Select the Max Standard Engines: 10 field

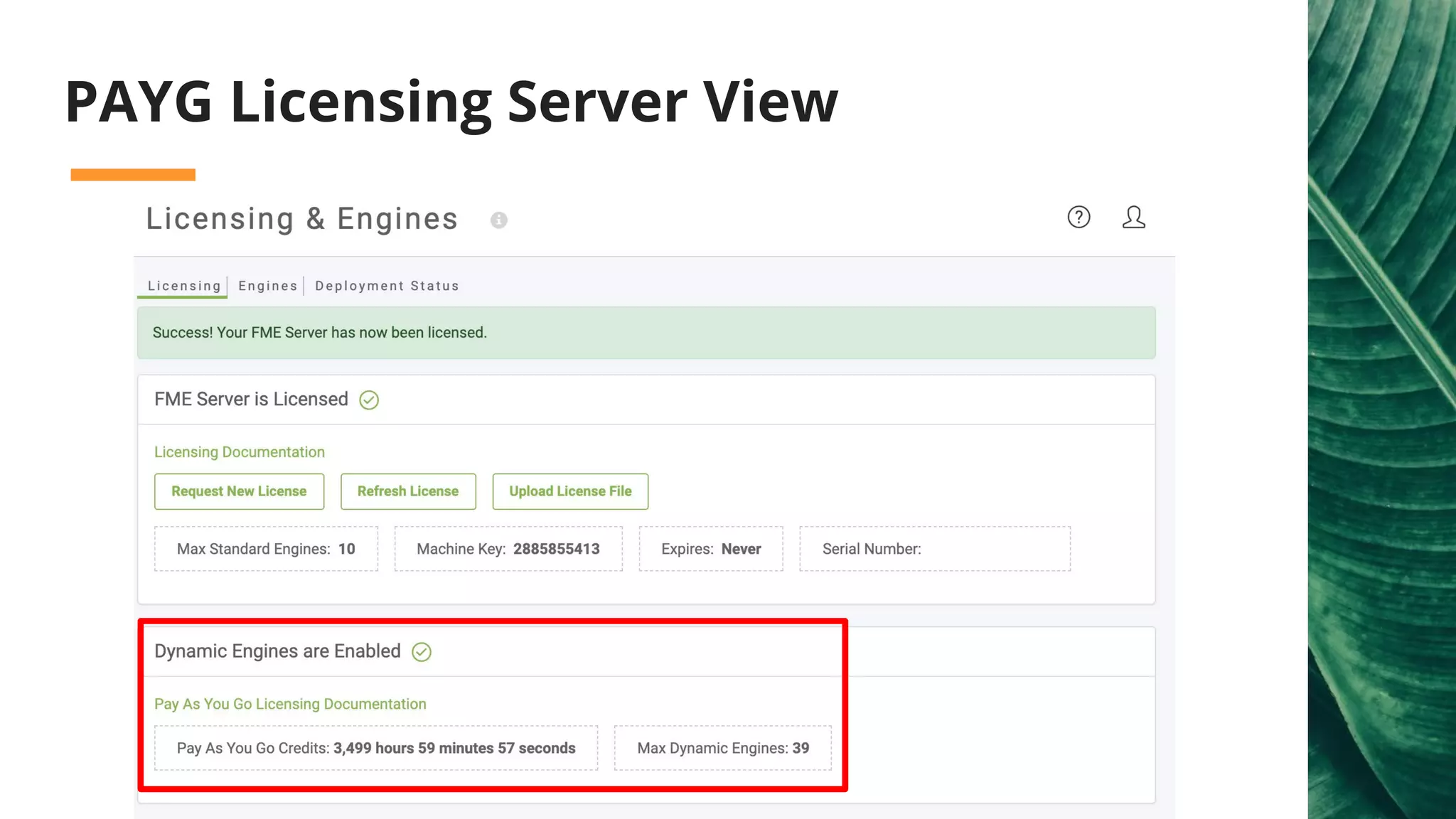(x=266, y=549)
